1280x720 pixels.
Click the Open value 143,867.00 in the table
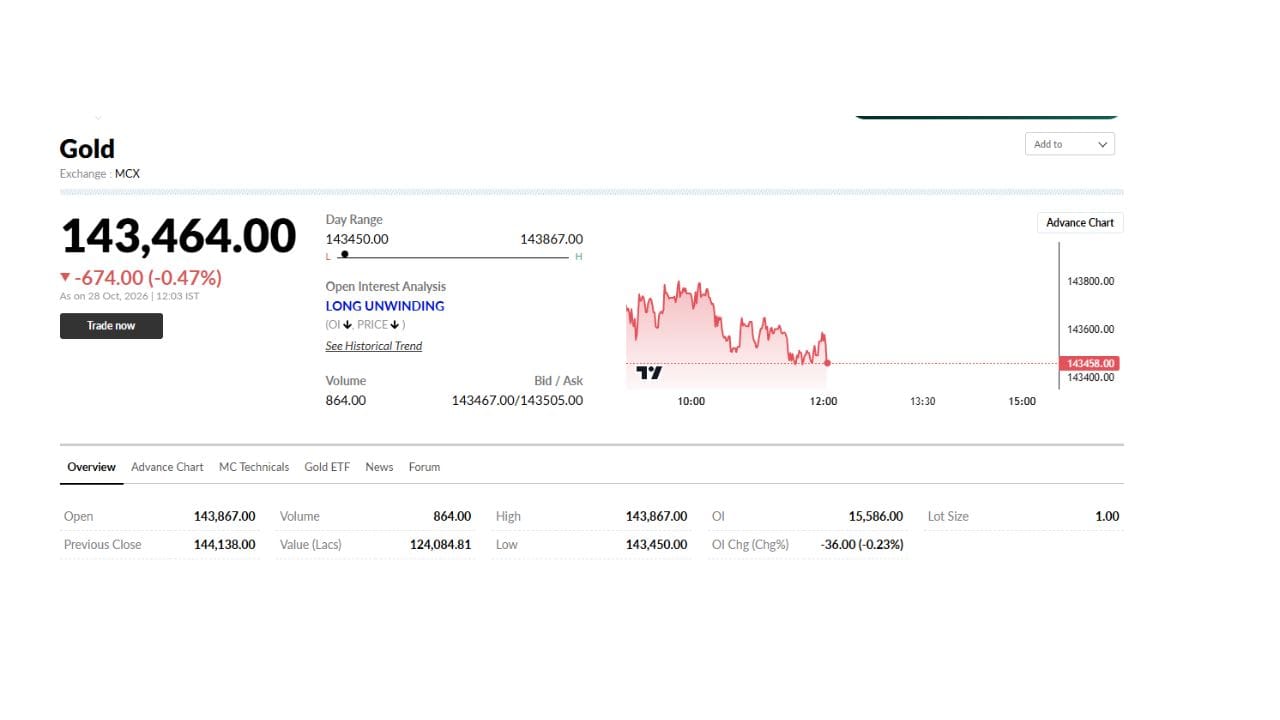[x=224, y=516]
